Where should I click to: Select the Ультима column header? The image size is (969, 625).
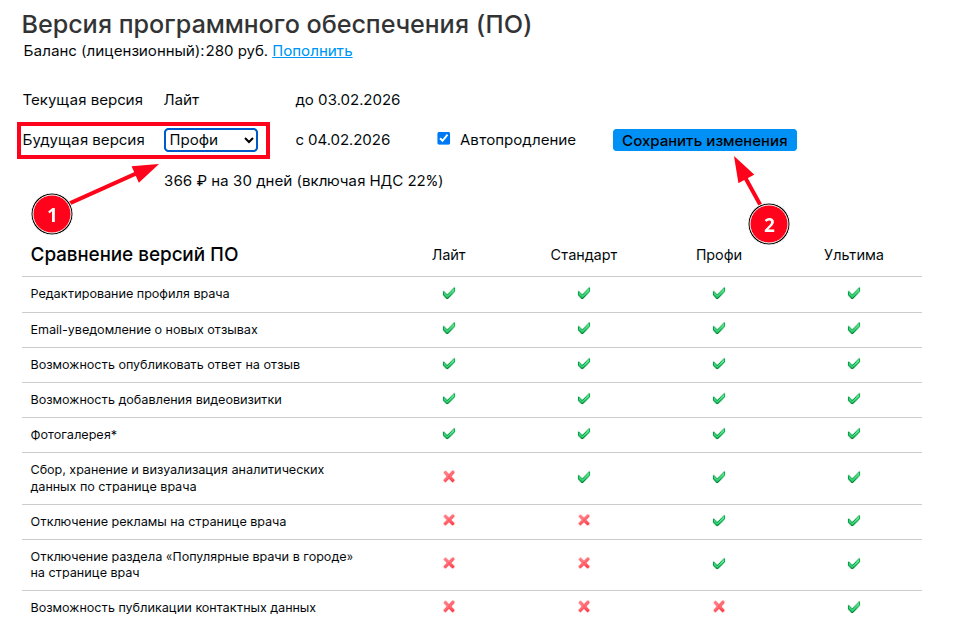coord(853,255)
